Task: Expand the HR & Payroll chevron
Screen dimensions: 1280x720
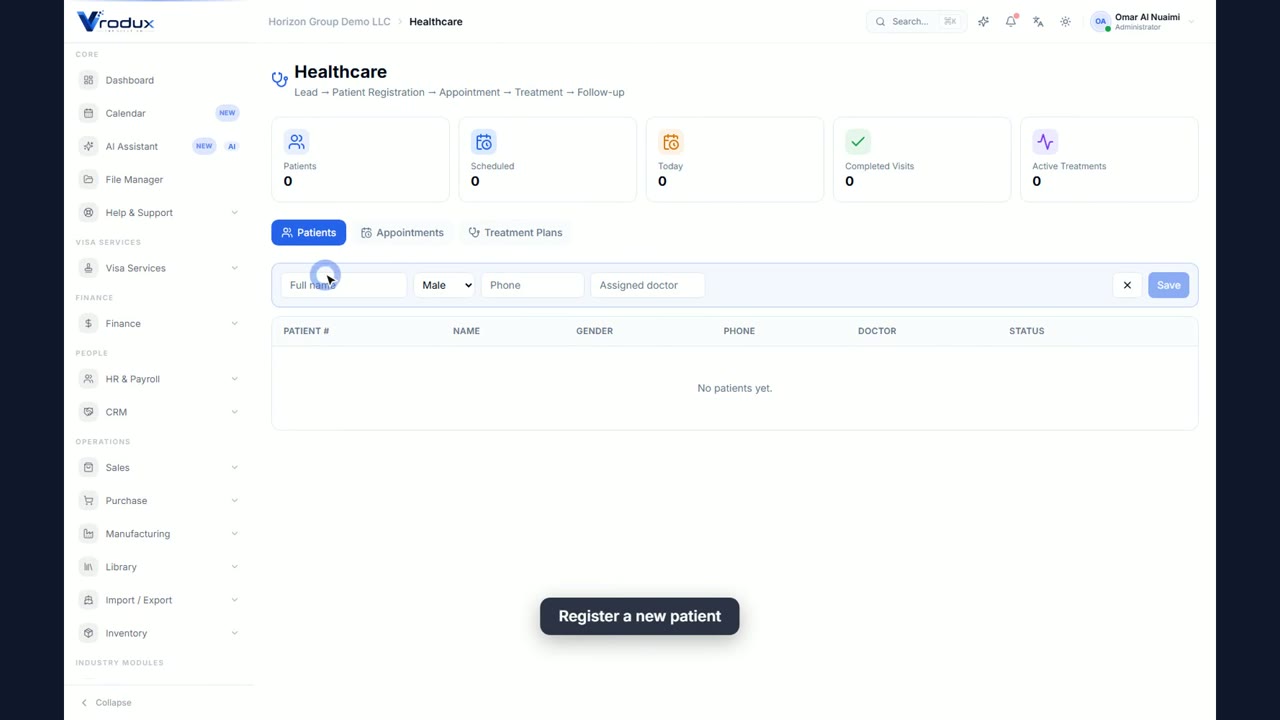Action: point(234,379)
